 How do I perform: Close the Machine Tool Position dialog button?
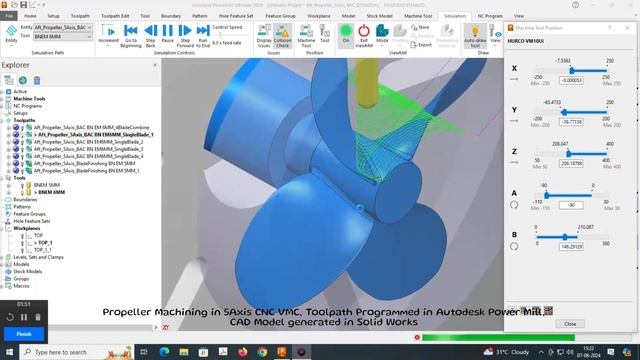pyautogui.click(x=570, y=324)
